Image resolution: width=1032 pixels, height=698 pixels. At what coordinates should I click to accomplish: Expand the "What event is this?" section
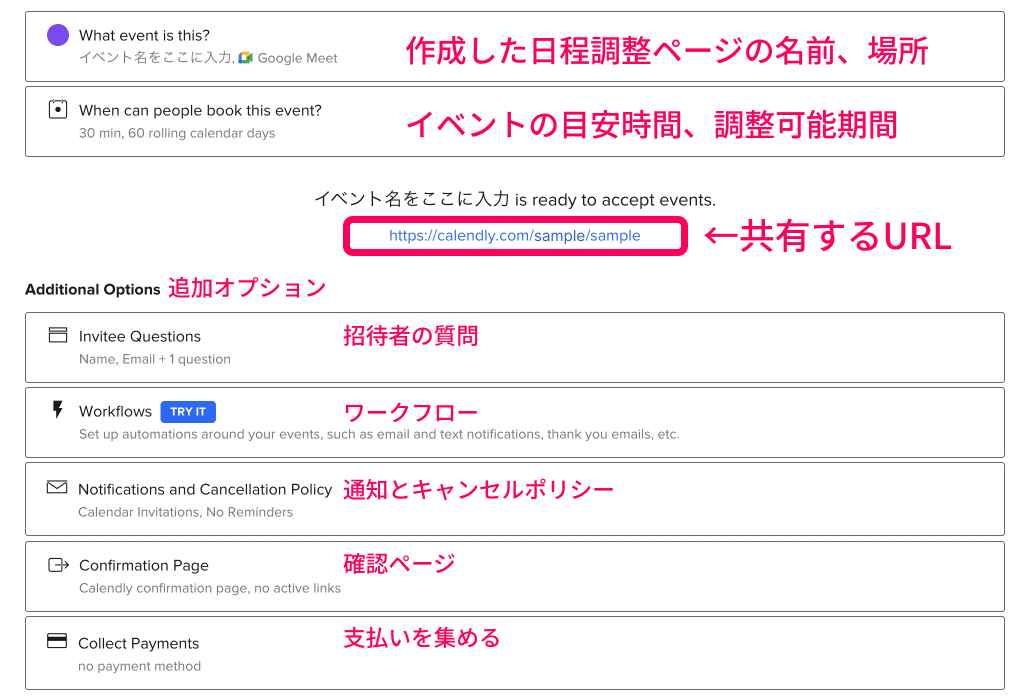(x=515, y=47)
